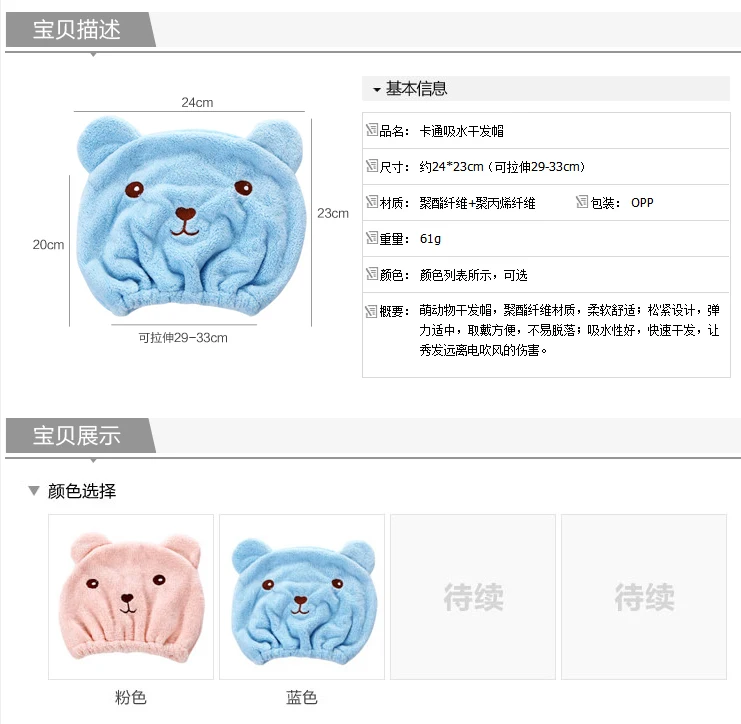The image size is (741, 724).
Task: Choose the 粉色 color label
Action: point(131,697)
